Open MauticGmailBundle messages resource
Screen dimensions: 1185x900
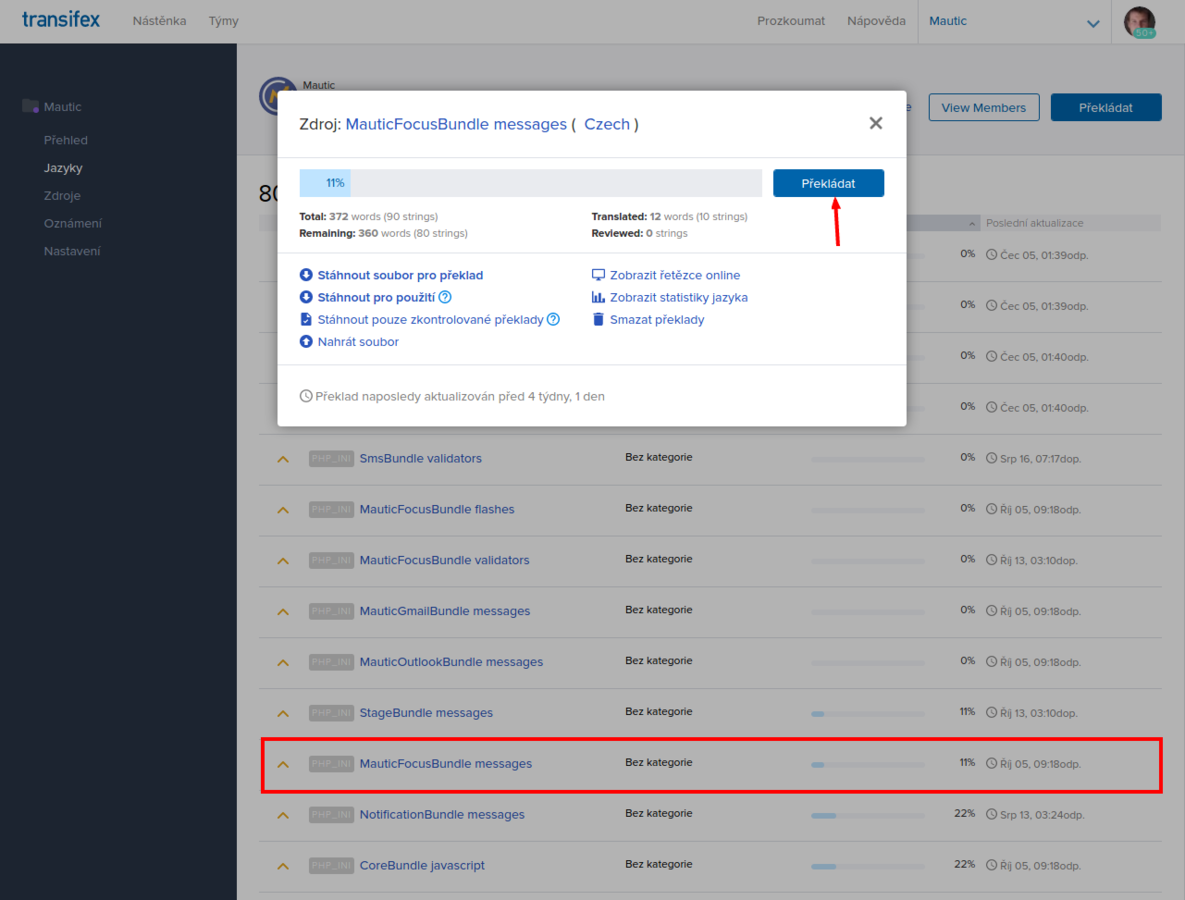click(444, 611)
